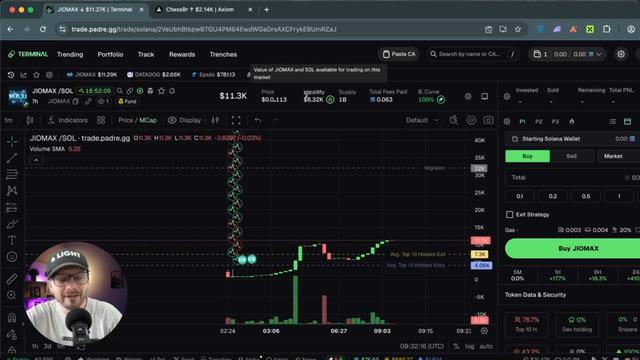640x360 pixels.
Task: Toggle log scale on chart
Action: (x=470, y=346)
